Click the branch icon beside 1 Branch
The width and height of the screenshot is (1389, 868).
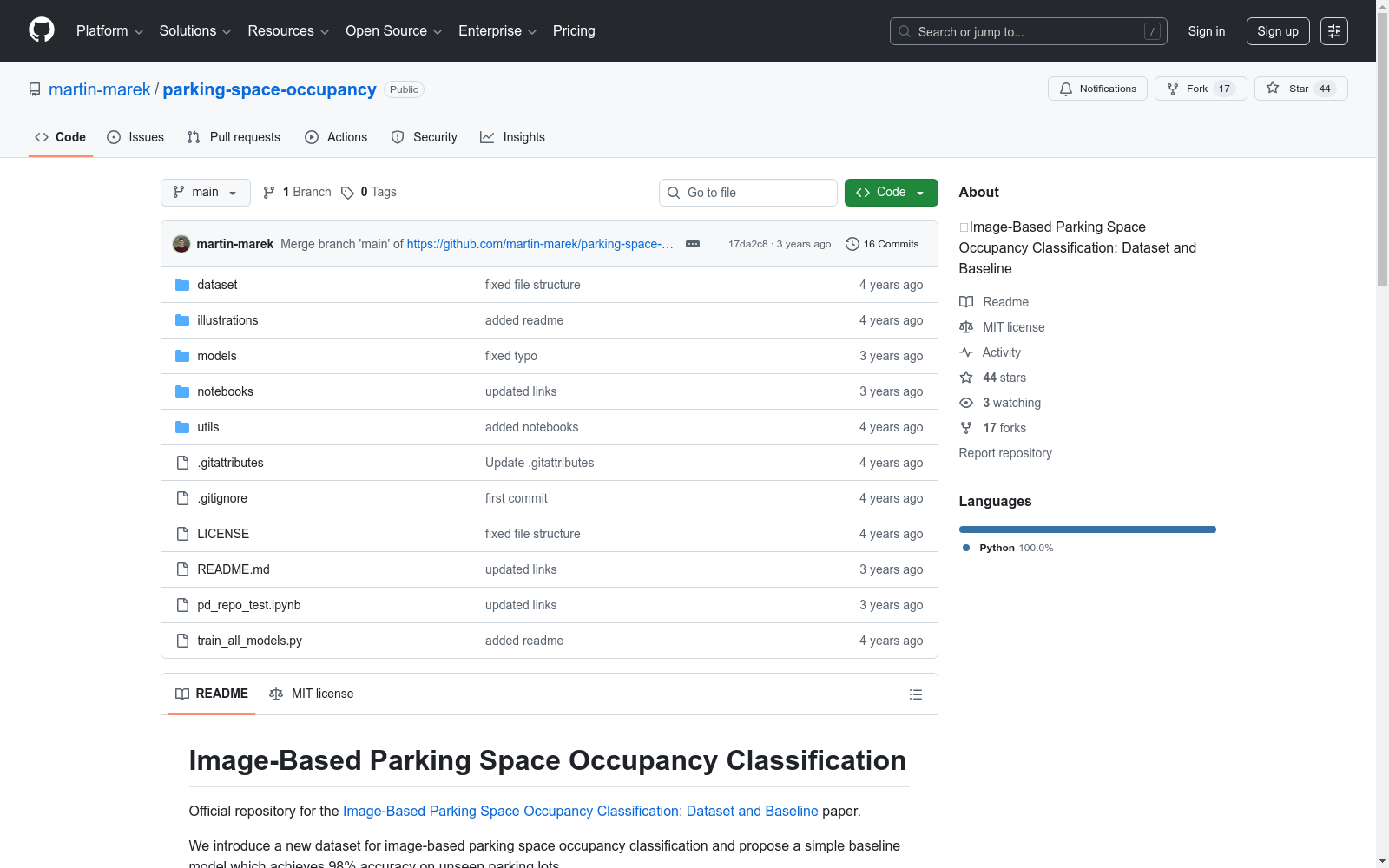coord(269,193)
